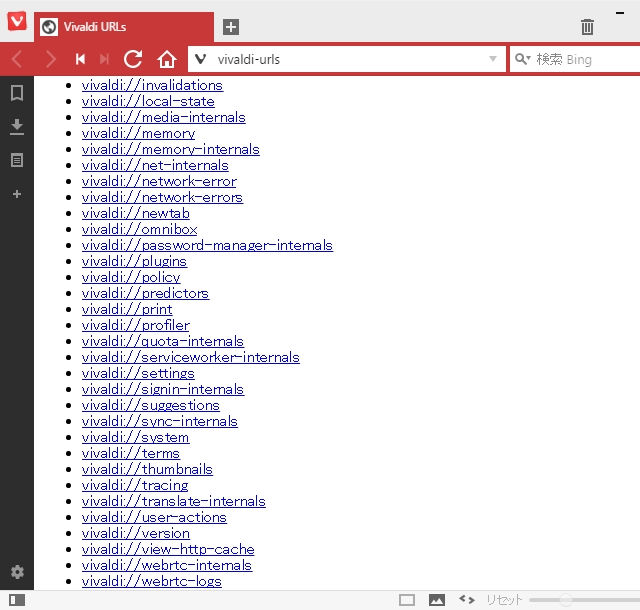Click the Vivaldi site info icon in address bar
640x610 pixels.
pos(200,59)
